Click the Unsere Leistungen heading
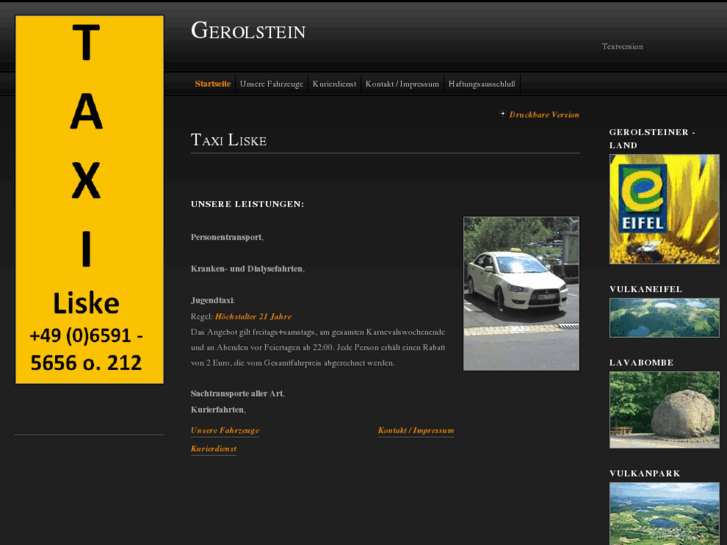The width and height of the screenshot is (727, 545). click(248, 204)
